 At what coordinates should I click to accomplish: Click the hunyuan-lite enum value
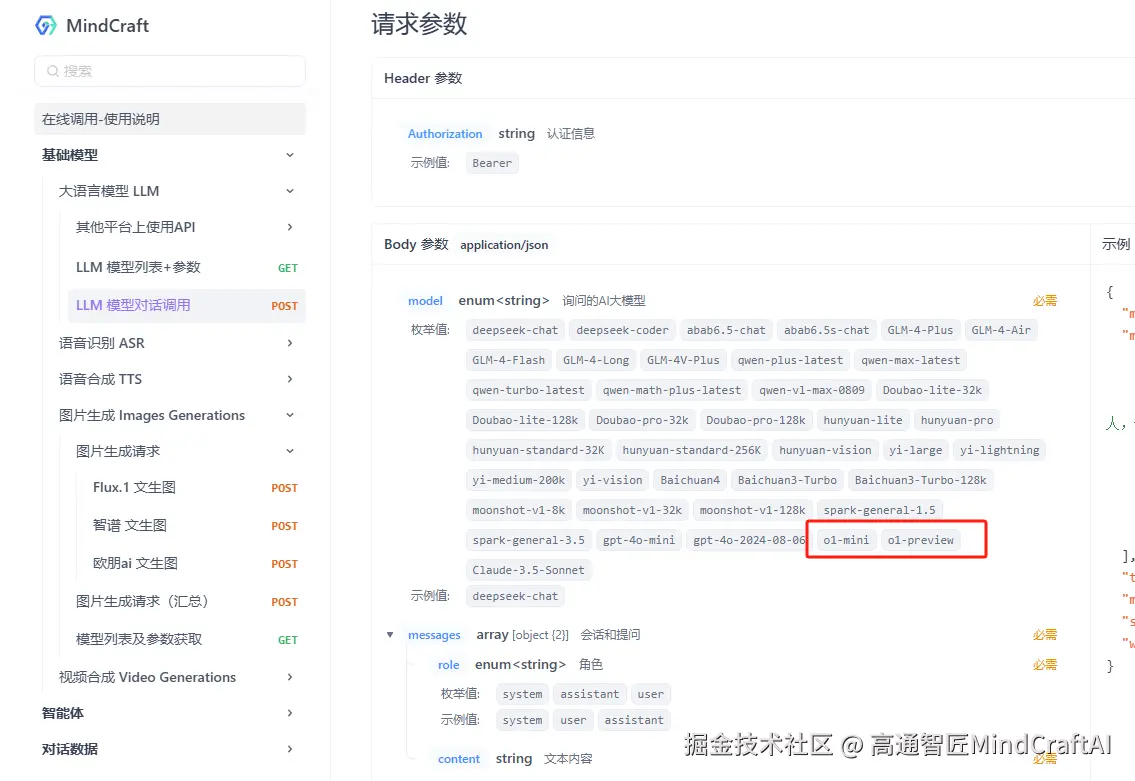point(863,420)
